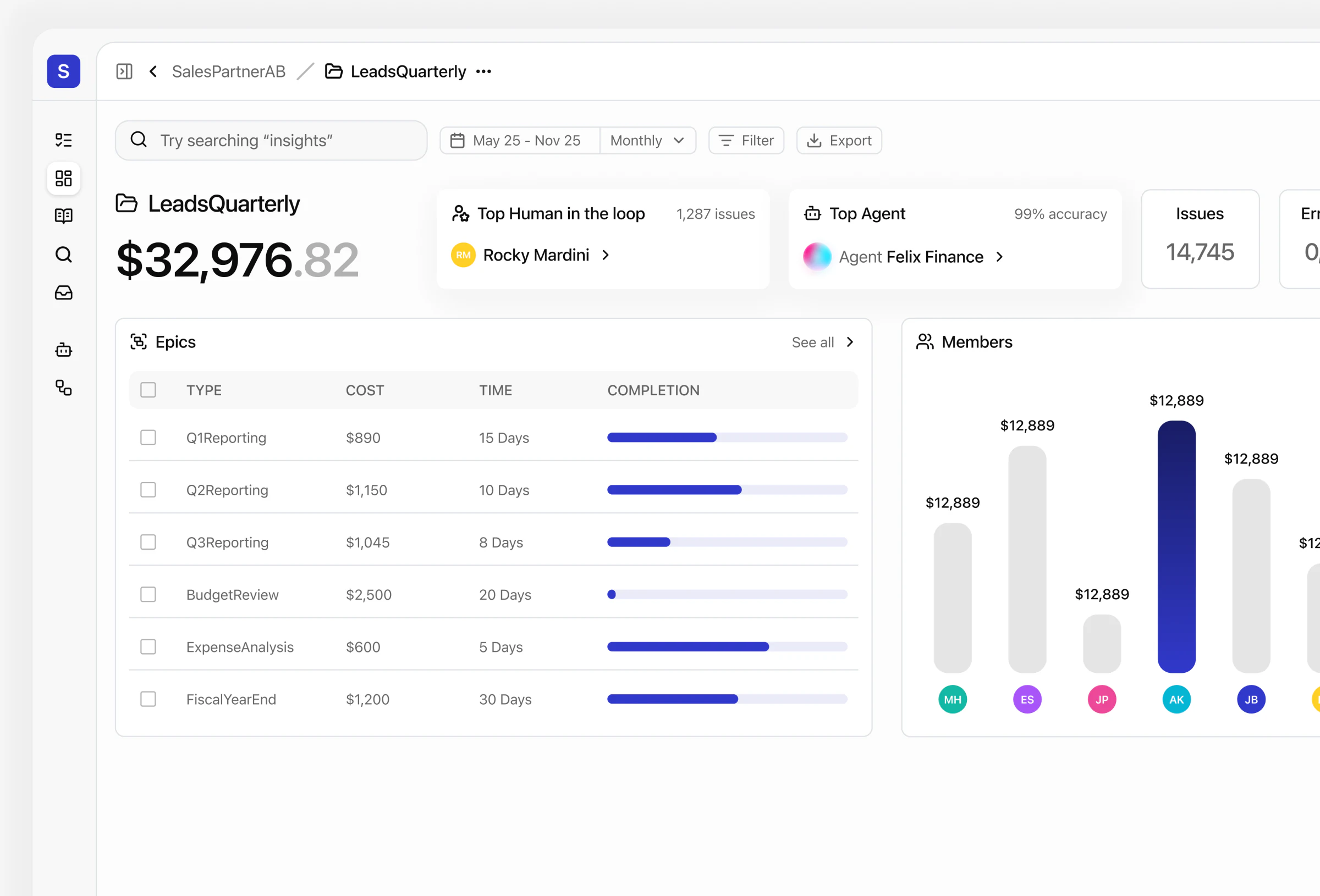Click LeadsQuarterly in the breadcrumb
Screen dimensions: 1320x896
coord(408,71)
